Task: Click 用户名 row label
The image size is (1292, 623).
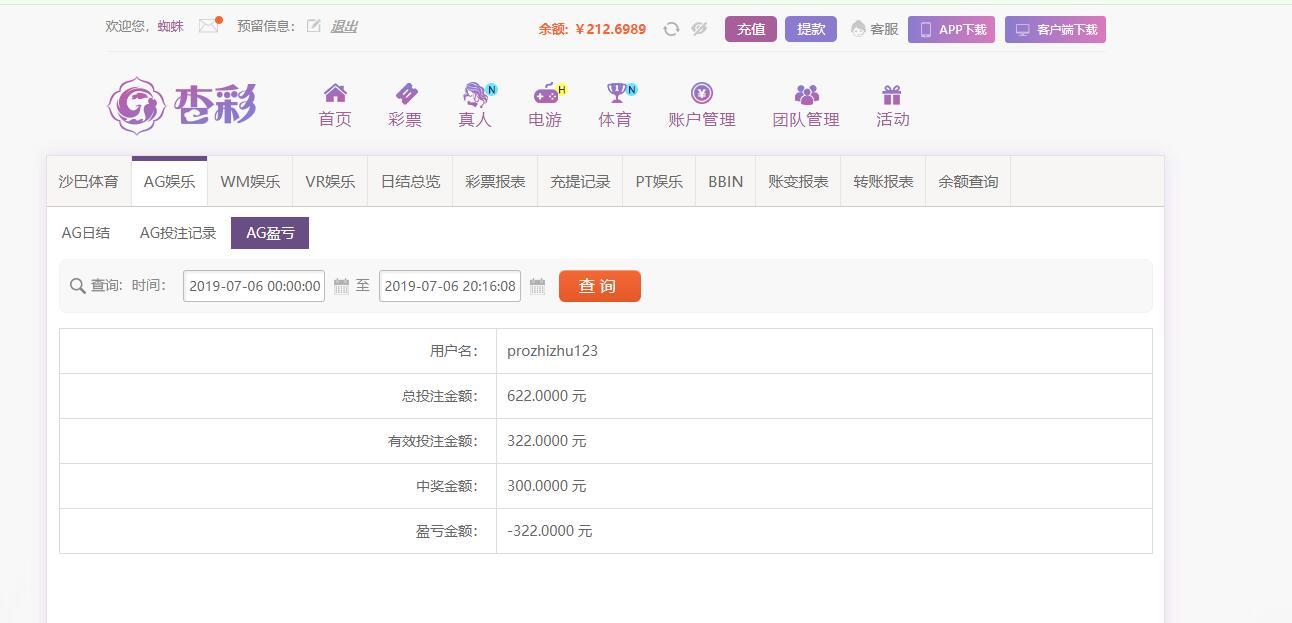Action: pos(454,351)
